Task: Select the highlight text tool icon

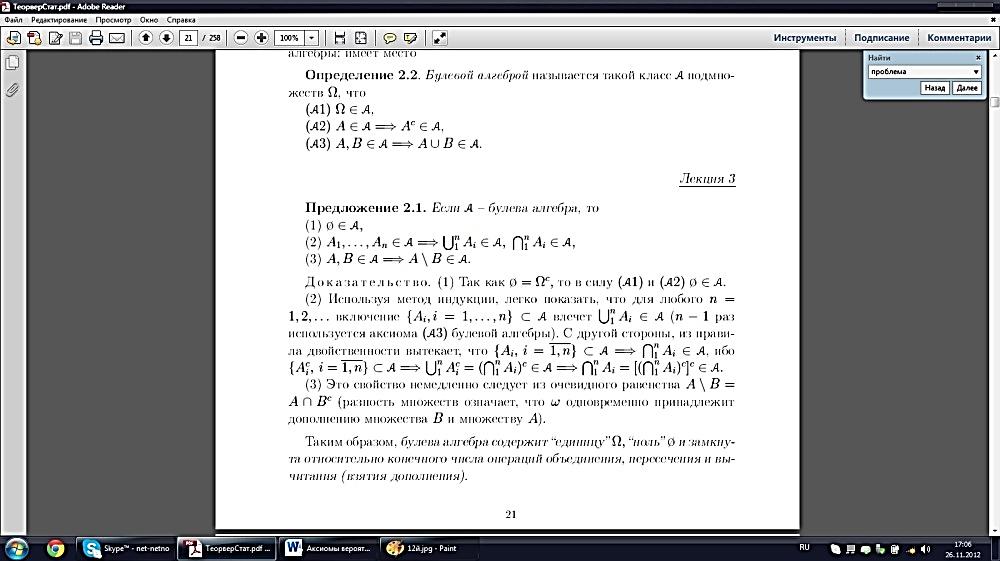Action: click(410, 38)
